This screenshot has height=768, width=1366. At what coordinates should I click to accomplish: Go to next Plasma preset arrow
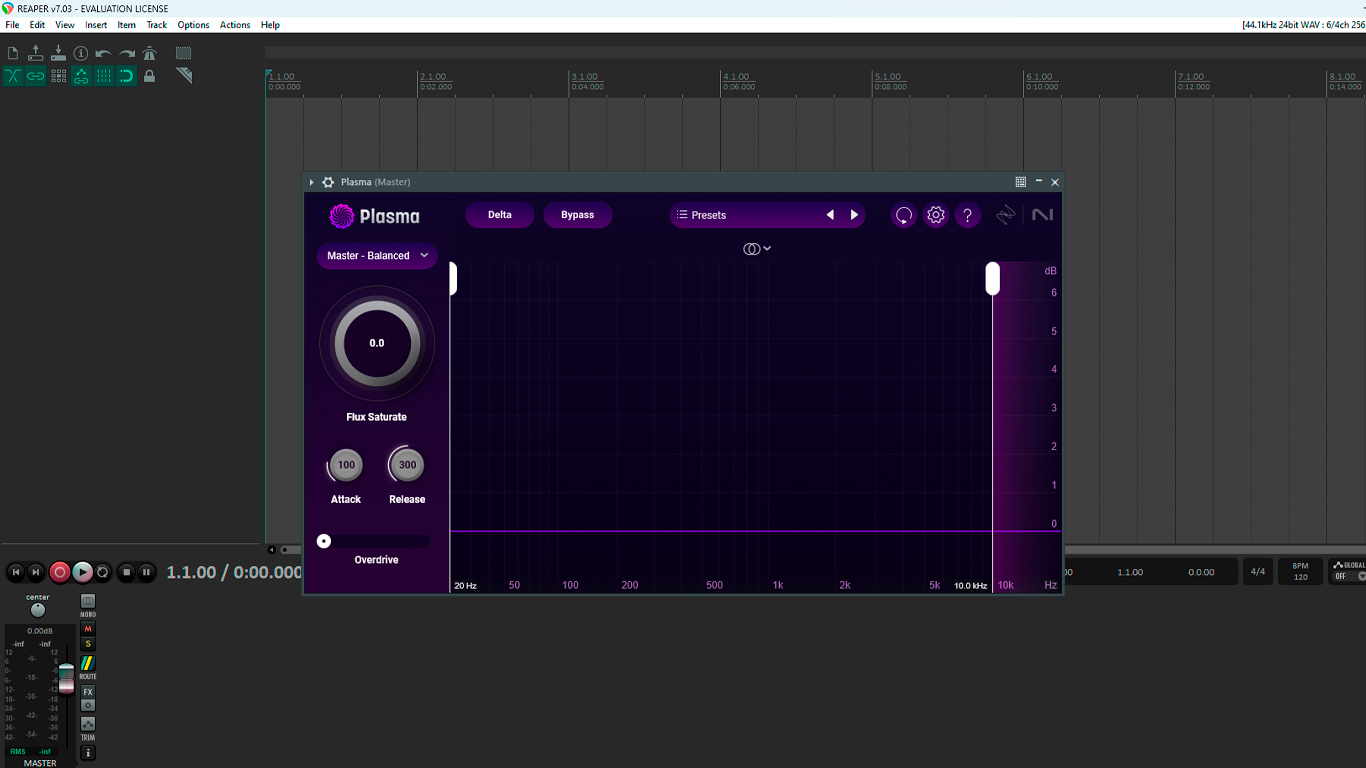[x=854, y=215]
